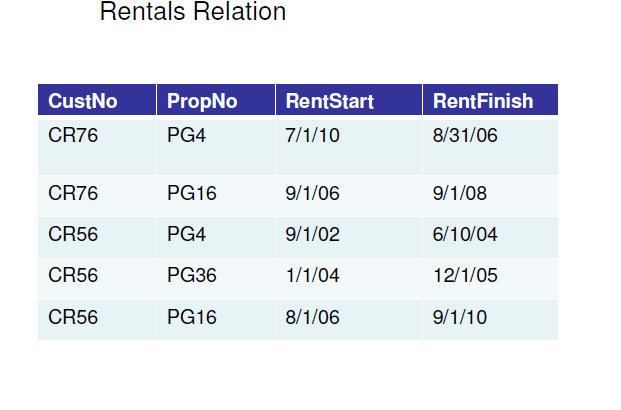This screenshot has width=621, height=410.
Task: Click the RentFinish column header
Action: [x=482, y=101]
